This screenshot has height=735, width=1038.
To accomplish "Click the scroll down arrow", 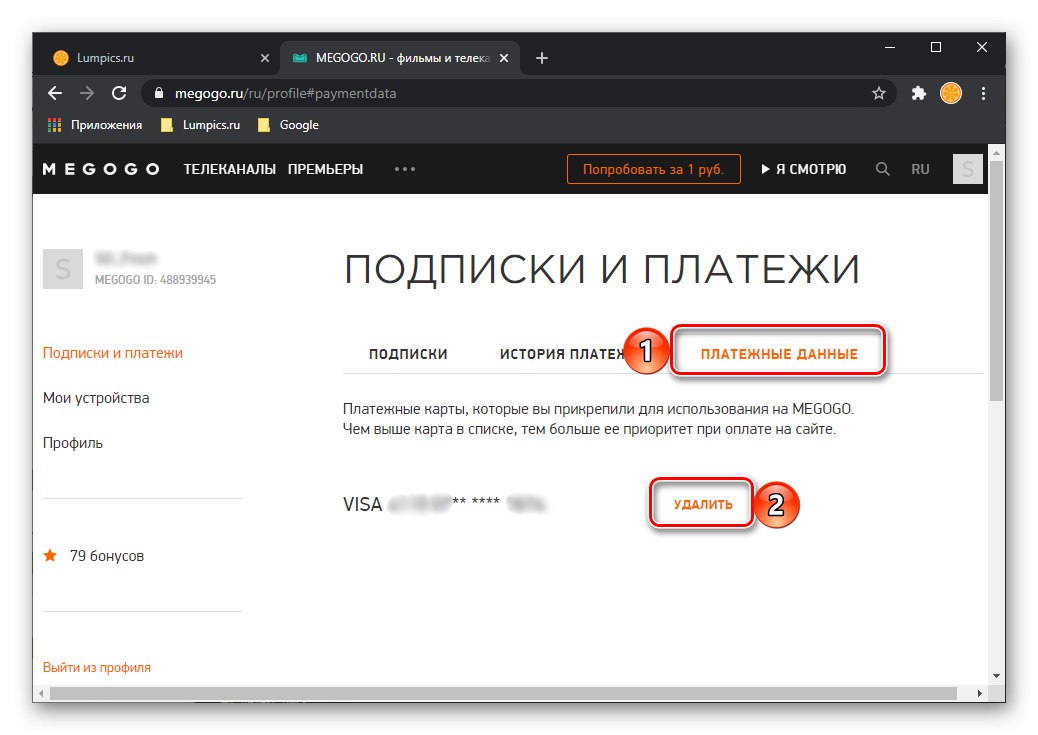I will click(x=996, y=676).
